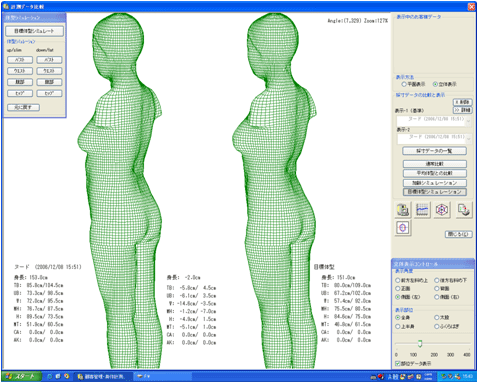Click the 元に戻す reset button
The image size is (478, 383).
point(23,107)
